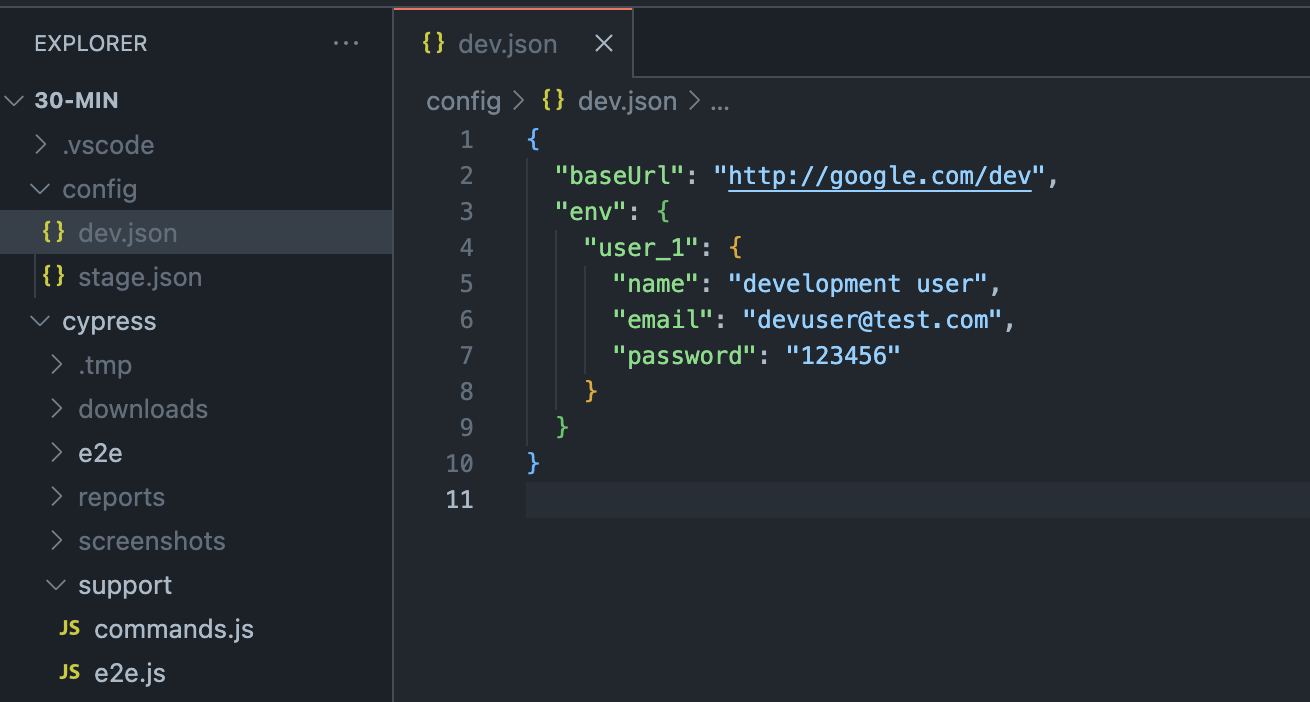Image resolution: width=1310 pixels, height=702 pixels.
Task: Click the JSON icon next to stage.json
Action: point(53,276)
